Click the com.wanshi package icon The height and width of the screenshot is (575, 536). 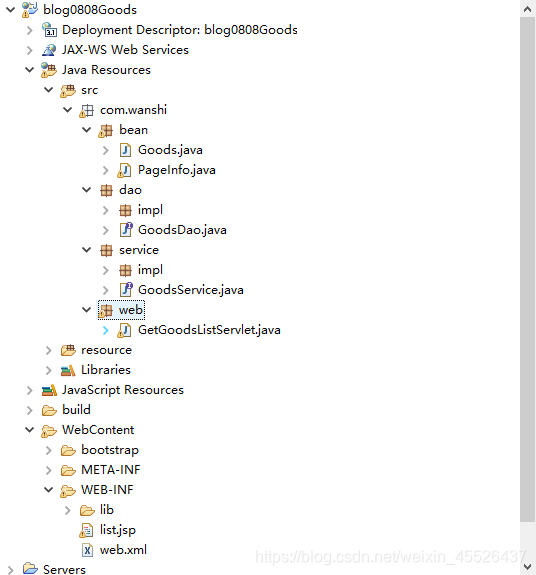(x=87, y=110)
